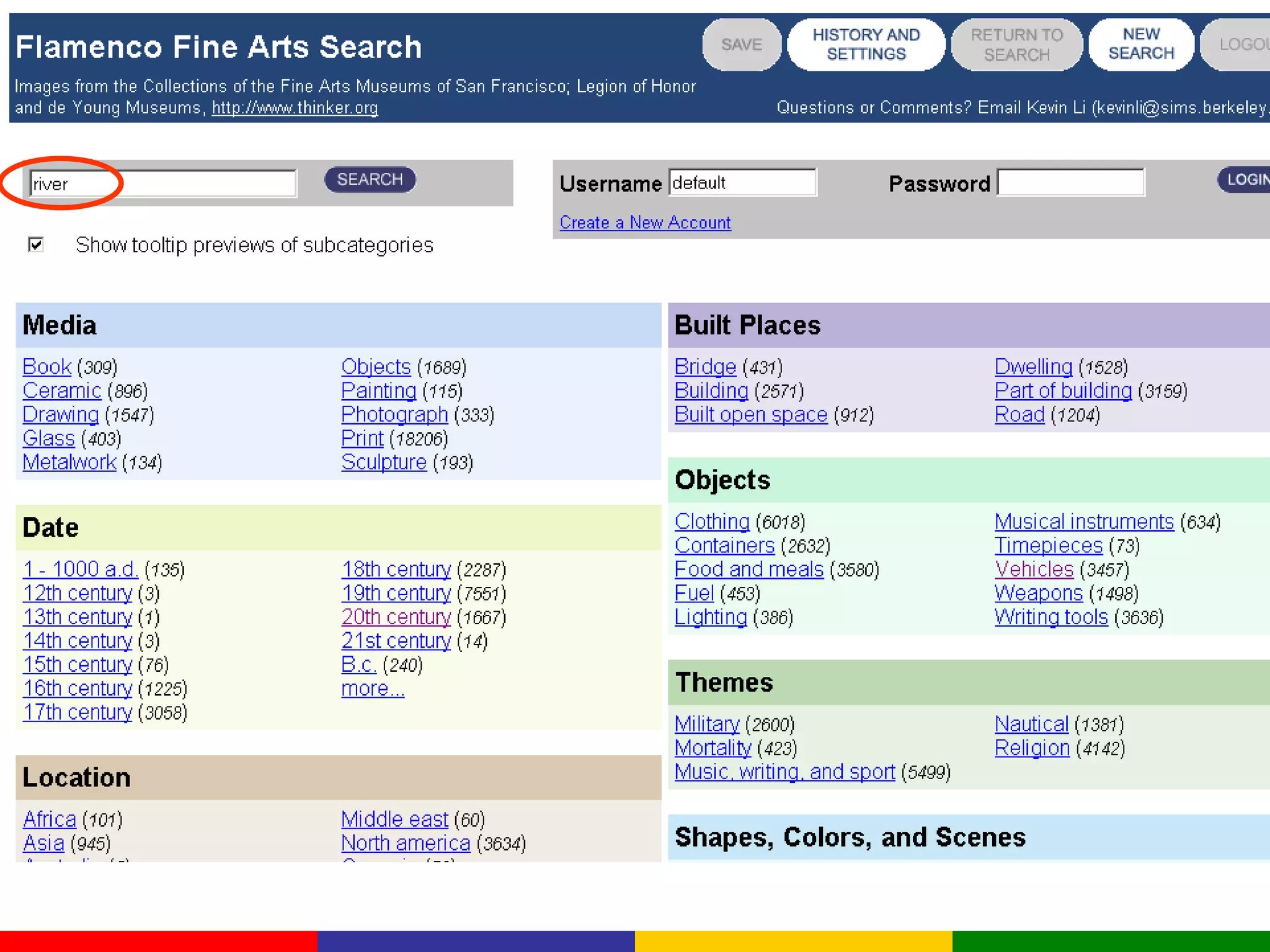Toggle the tooltip previews checkbox

tap(36, 245)
